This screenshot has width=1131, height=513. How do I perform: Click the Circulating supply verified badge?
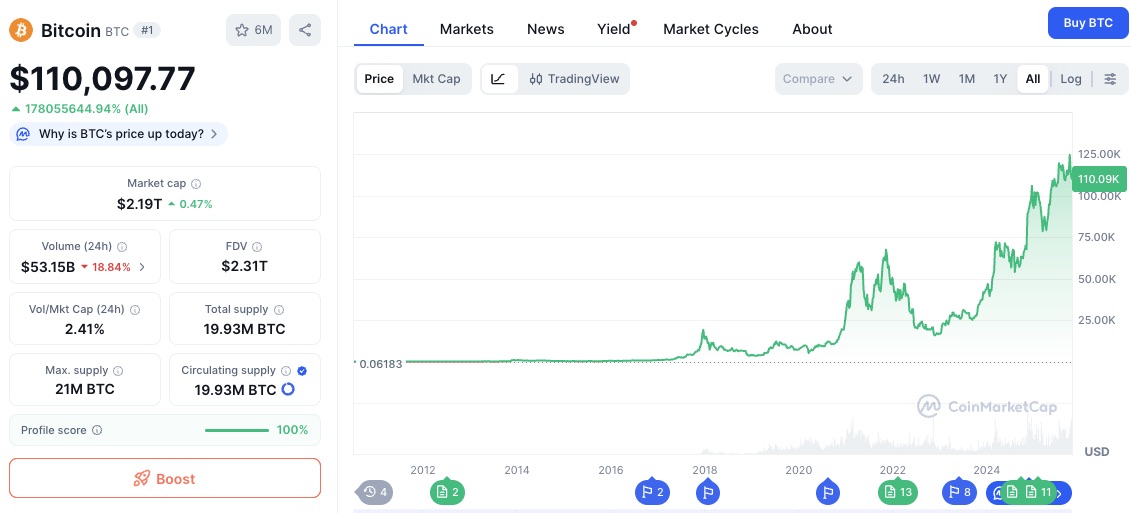click(x=302, y=370)
